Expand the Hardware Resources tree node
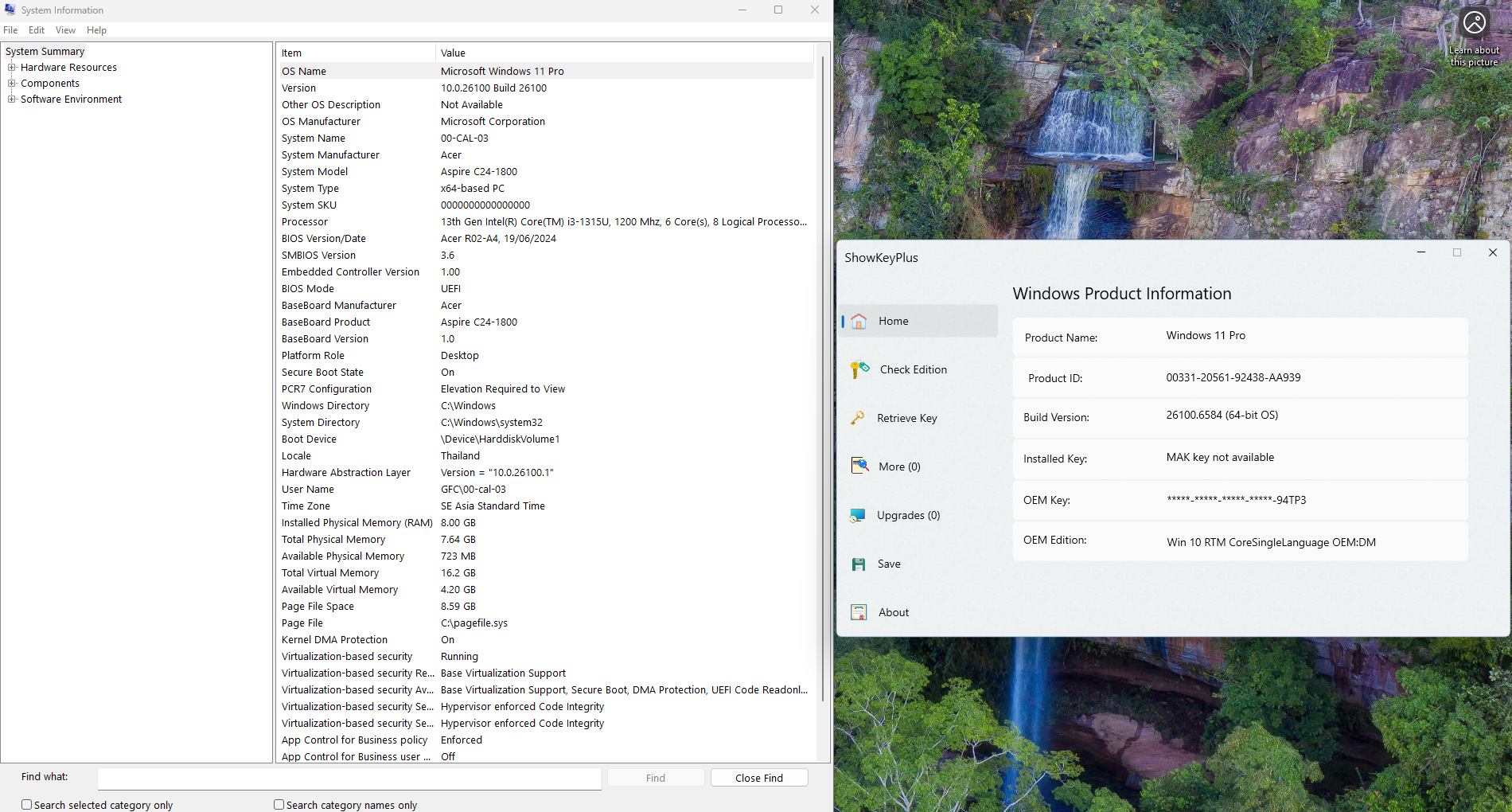The height and width of the screenshot is (812, 1512). [12, 68]
